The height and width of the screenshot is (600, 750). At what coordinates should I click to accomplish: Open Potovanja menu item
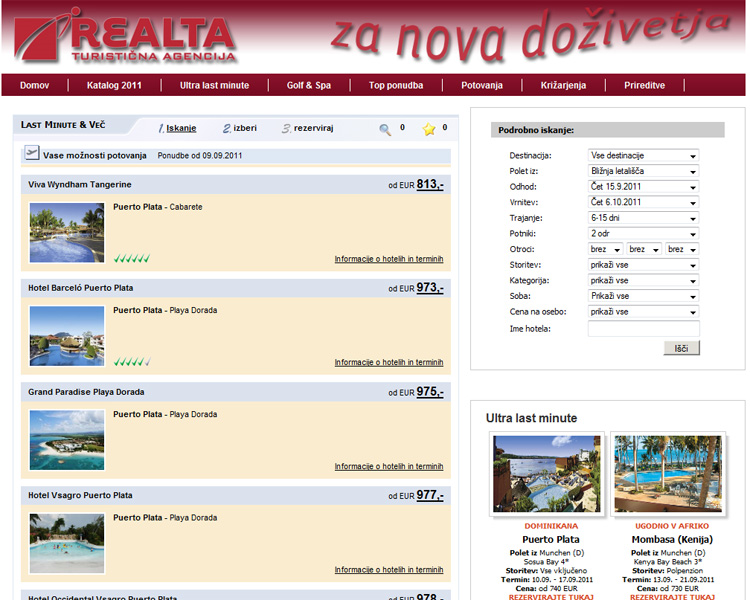coord(482,85)
